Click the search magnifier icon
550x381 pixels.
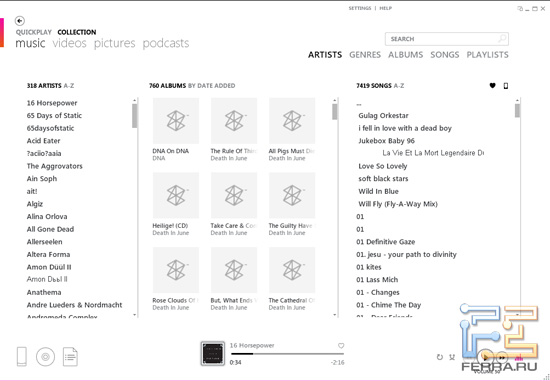[502, 39]
